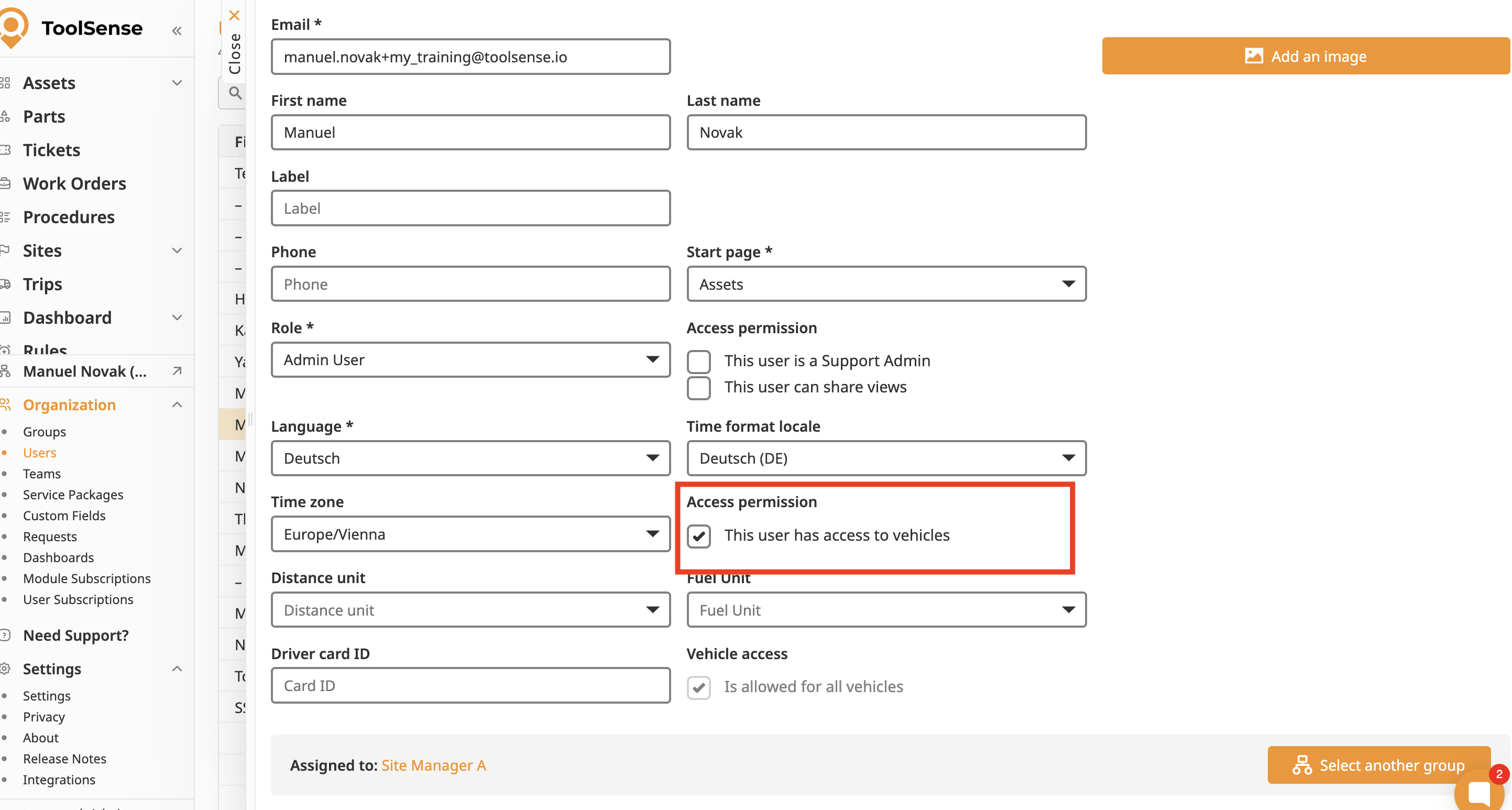The width and height of the screenshot is (1512, 810).
Task: Open Tickets in the sidebar
Action: point(52,150)
